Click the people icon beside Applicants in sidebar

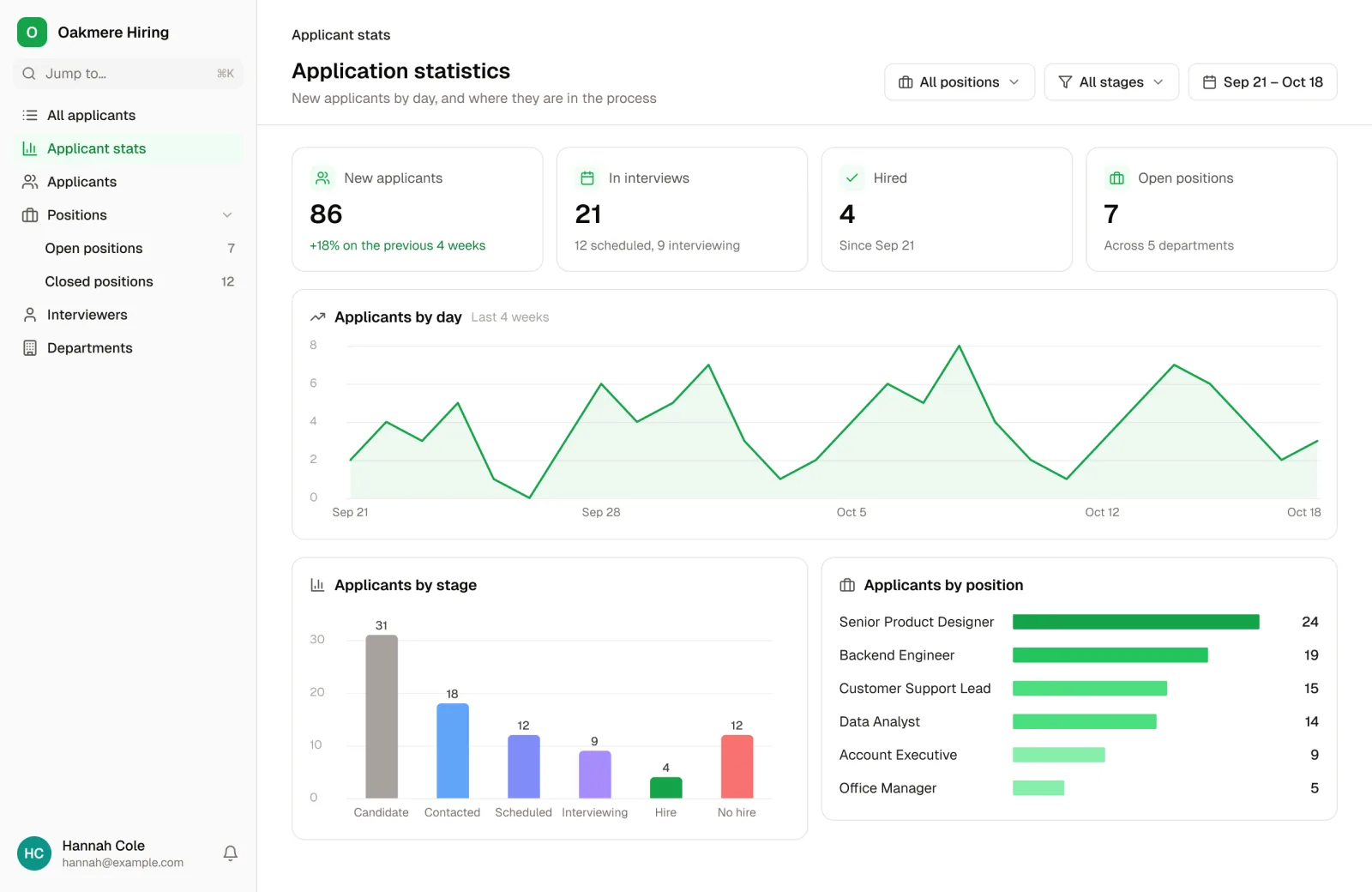30,182
